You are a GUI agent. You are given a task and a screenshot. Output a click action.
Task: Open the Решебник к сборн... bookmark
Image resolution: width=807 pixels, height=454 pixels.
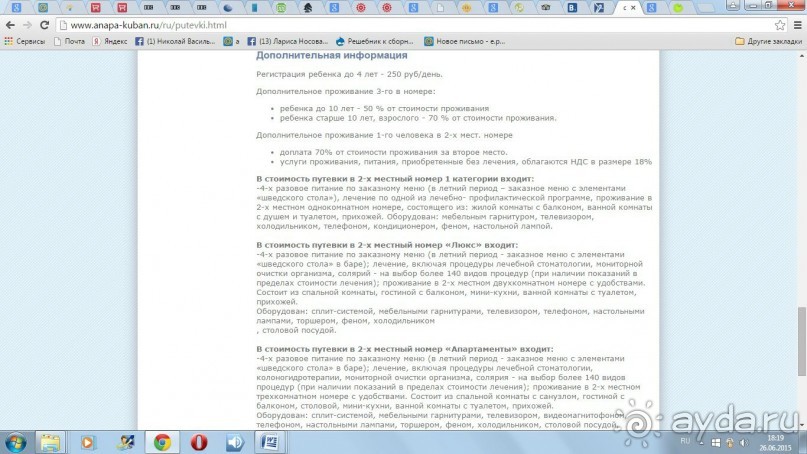pos(374,41)
